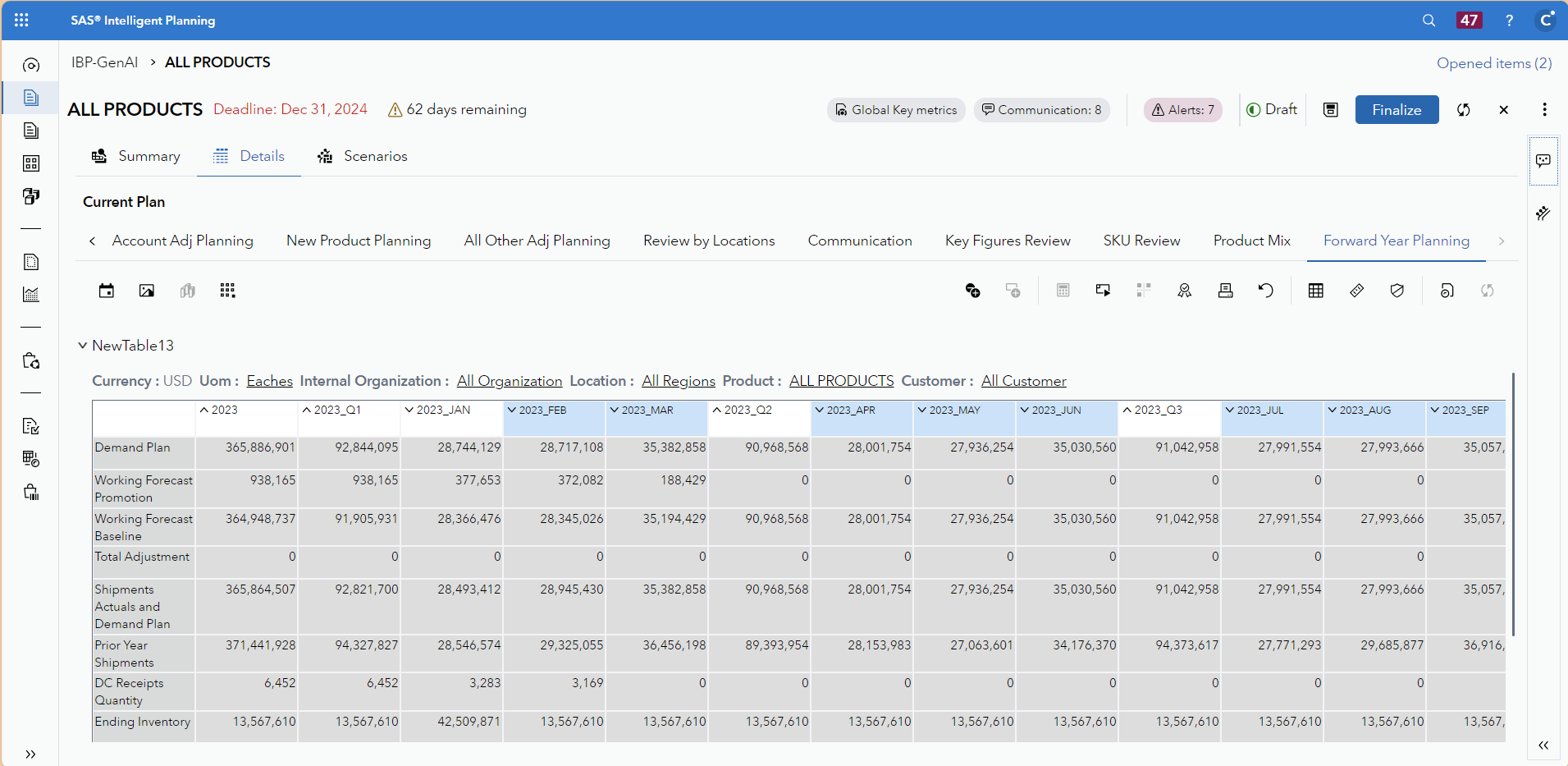
Task: Open the ruler/measure tool icon in the toolbar
Action: pyautogui.click(x=1357, y=290)
